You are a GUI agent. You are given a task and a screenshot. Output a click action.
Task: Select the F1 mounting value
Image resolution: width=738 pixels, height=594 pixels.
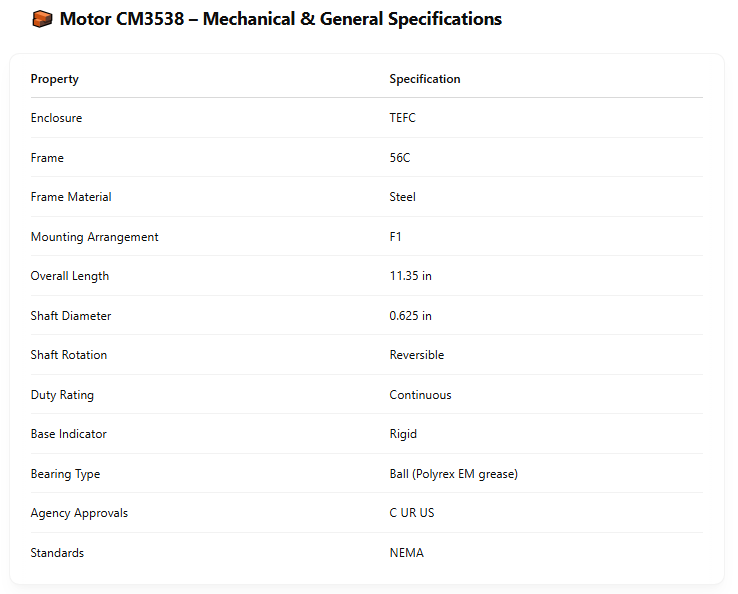coord(396,237)
